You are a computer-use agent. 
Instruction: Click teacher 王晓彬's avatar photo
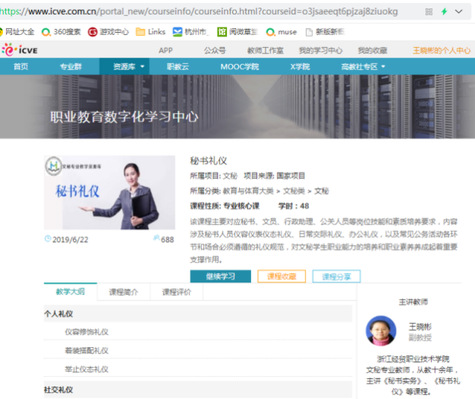pyautogui.click(x=381, y=331)
